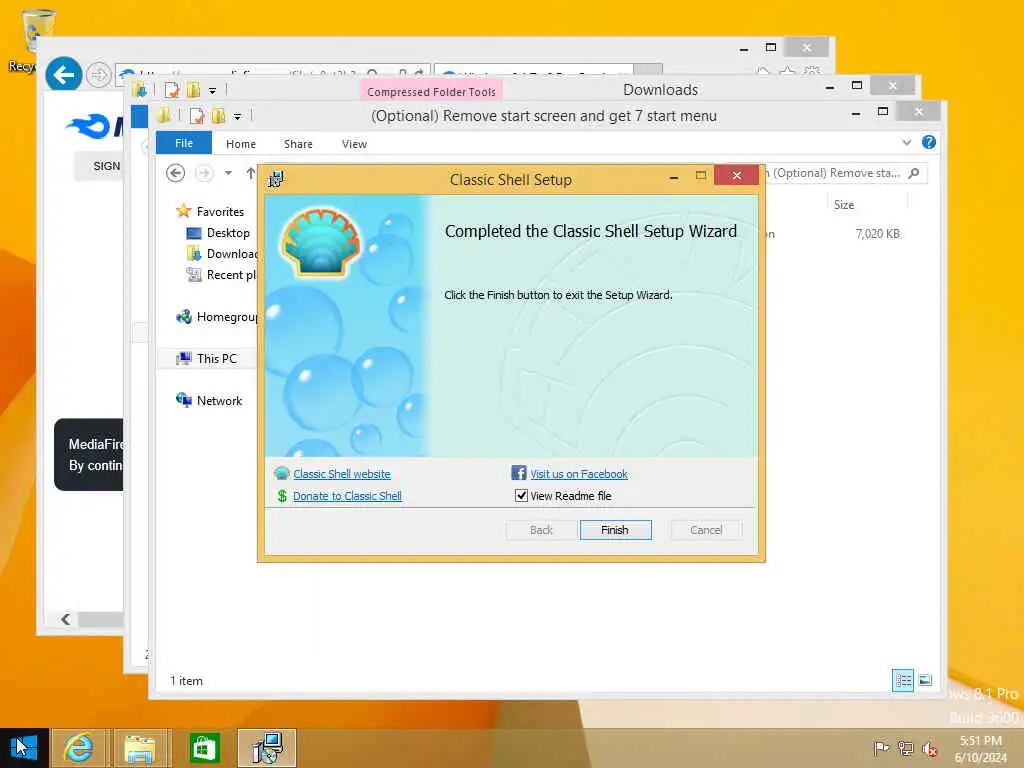Click the Up one level arrow
This screenshot has width=1024, height=768.
click(251, 173)
